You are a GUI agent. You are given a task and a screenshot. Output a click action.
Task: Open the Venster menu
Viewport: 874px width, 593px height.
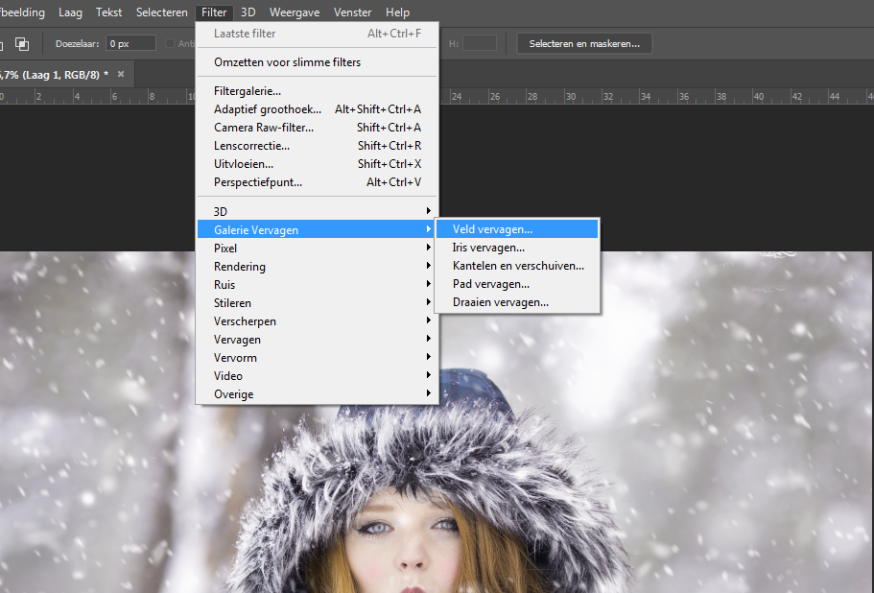pyautogui.click(x=351, y=12)
